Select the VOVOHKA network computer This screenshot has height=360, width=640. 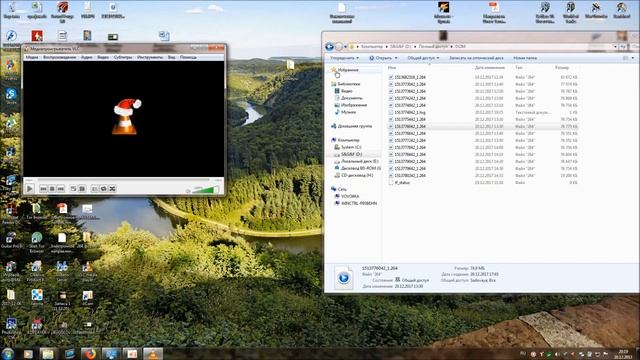pos(350,196)
